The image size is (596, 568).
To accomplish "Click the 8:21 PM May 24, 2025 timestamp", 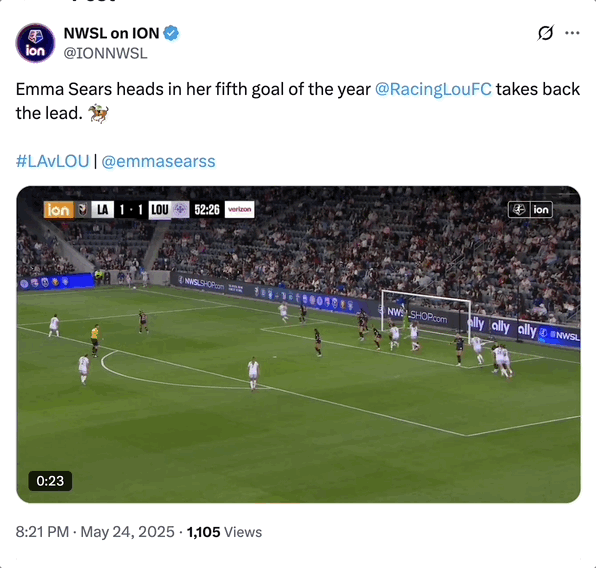I will 95,532.
